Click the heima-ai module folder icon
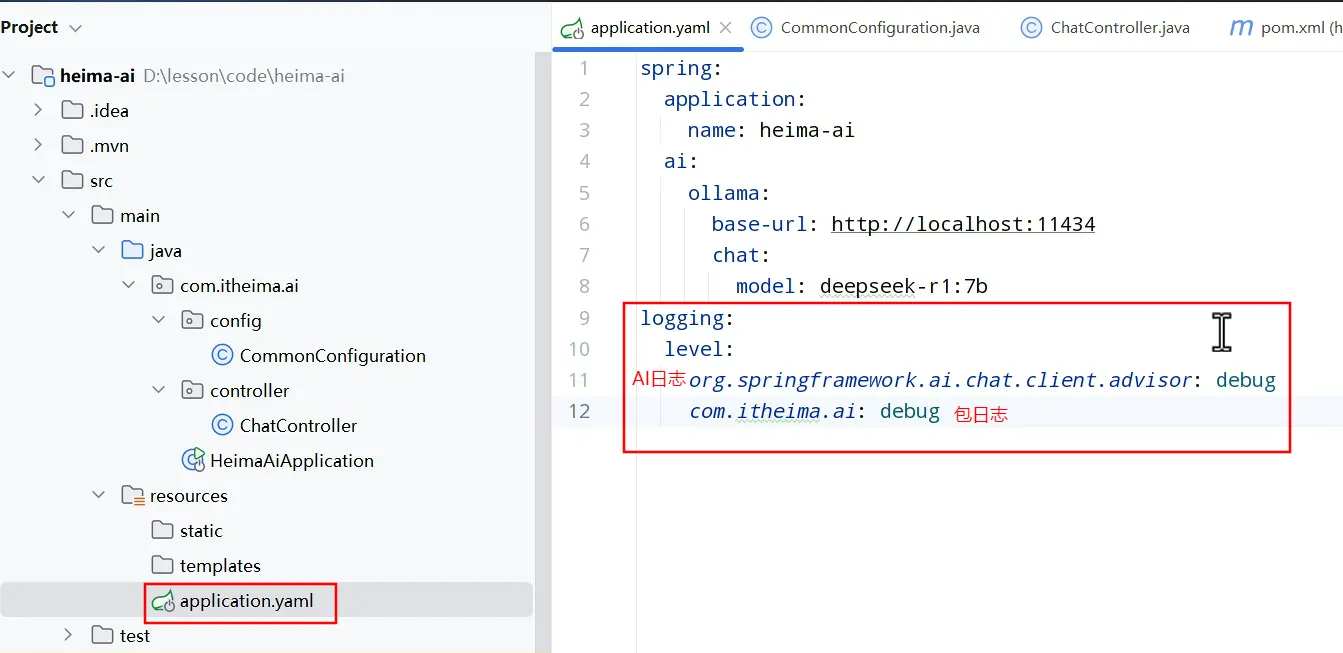The image size is (1343, 653). click(x=42, y=76)
